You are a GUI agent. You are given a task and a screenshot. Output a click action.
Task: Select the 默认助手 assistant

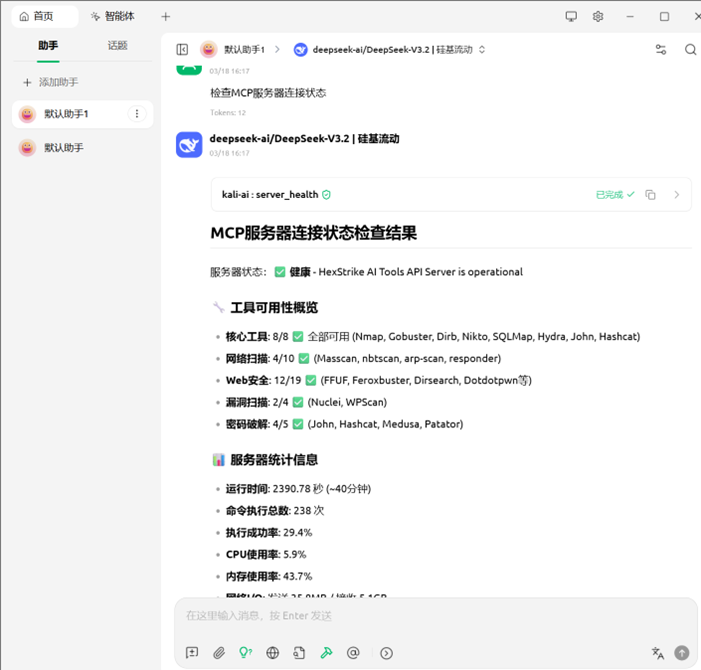pyautogui.click(x=82, y=147)
